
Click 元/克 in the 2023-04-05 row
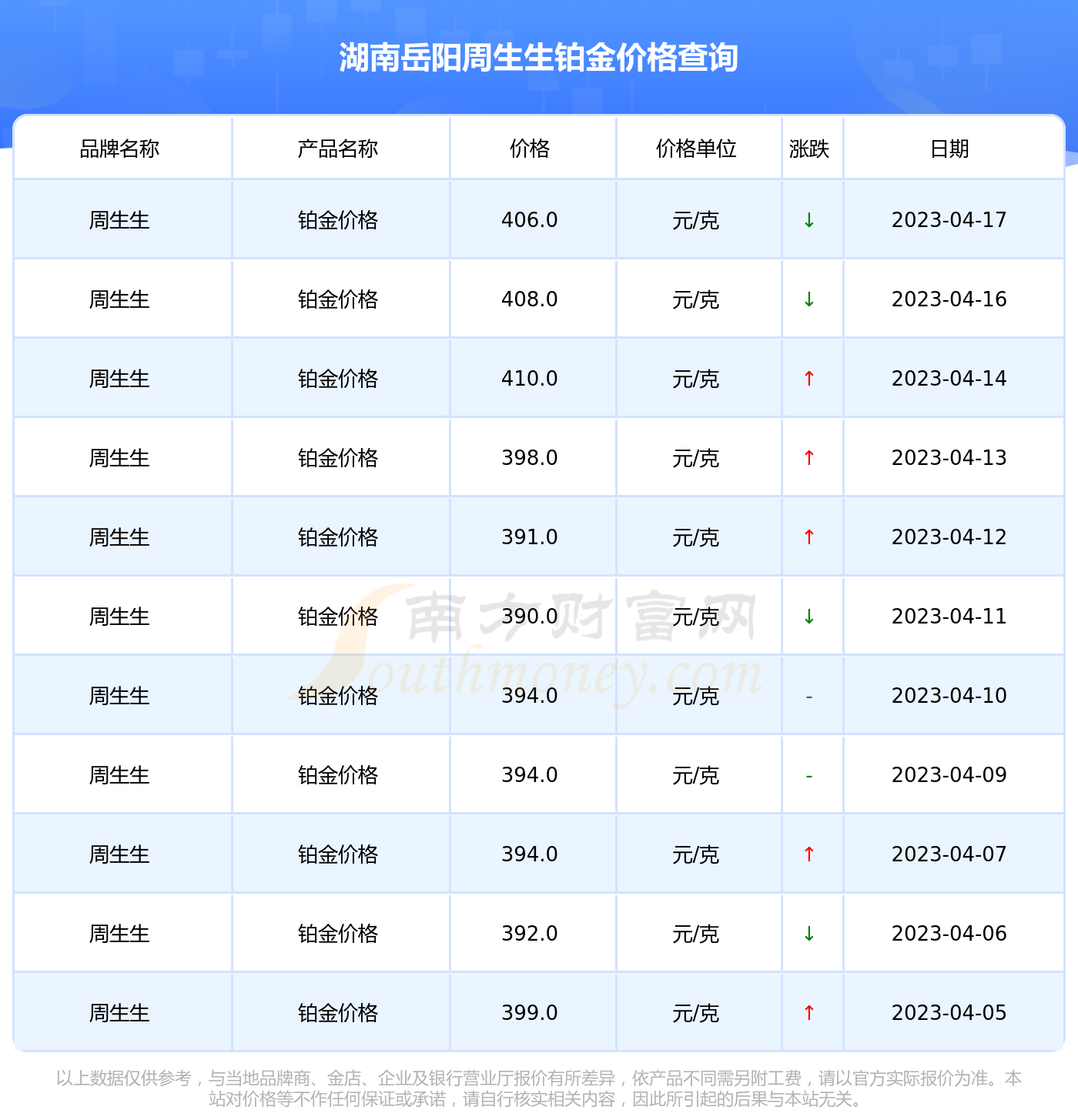[x=696, y=1014]
